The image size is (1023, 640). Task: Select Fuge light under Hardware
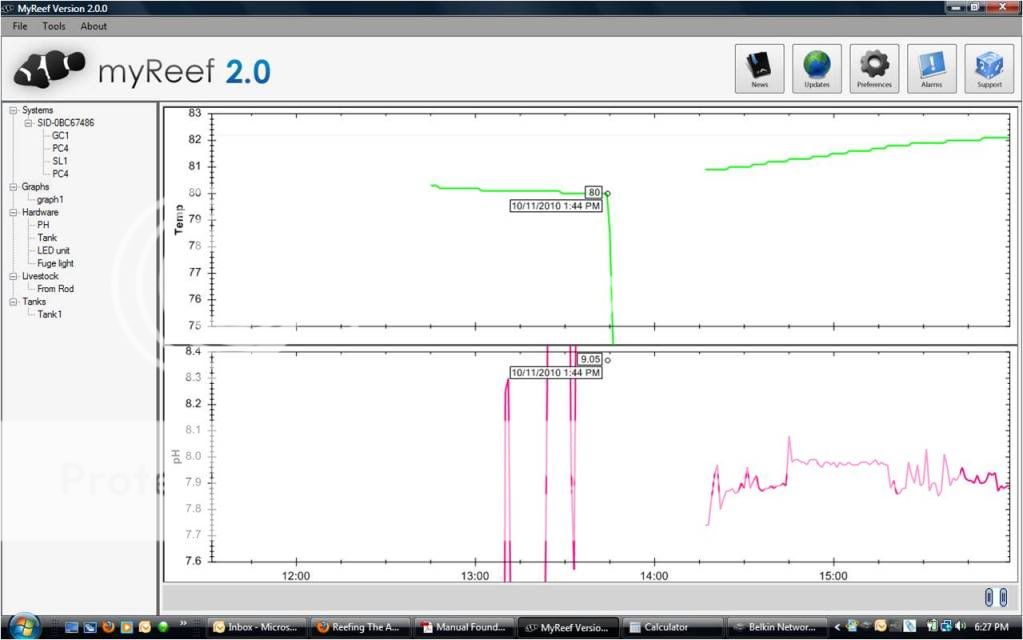coord(55,263)
